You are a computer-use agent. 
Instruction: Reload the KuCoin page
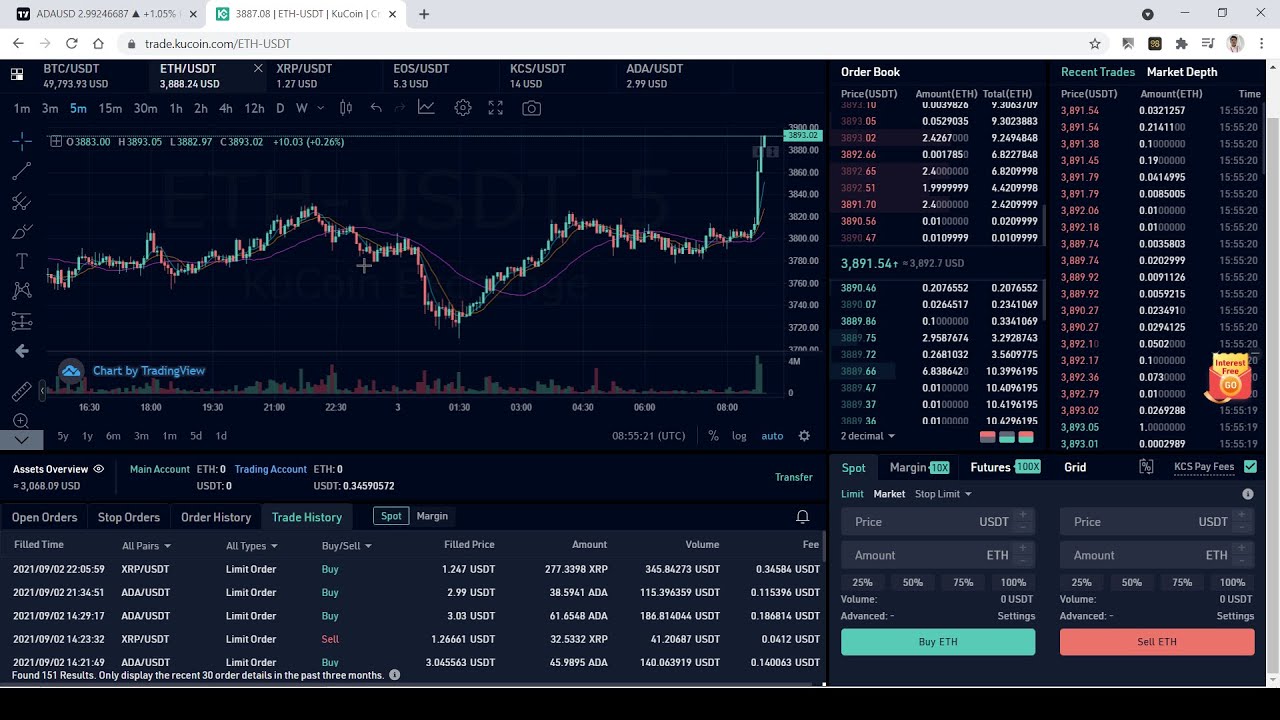pyautogui.click(x=71, y=44)
